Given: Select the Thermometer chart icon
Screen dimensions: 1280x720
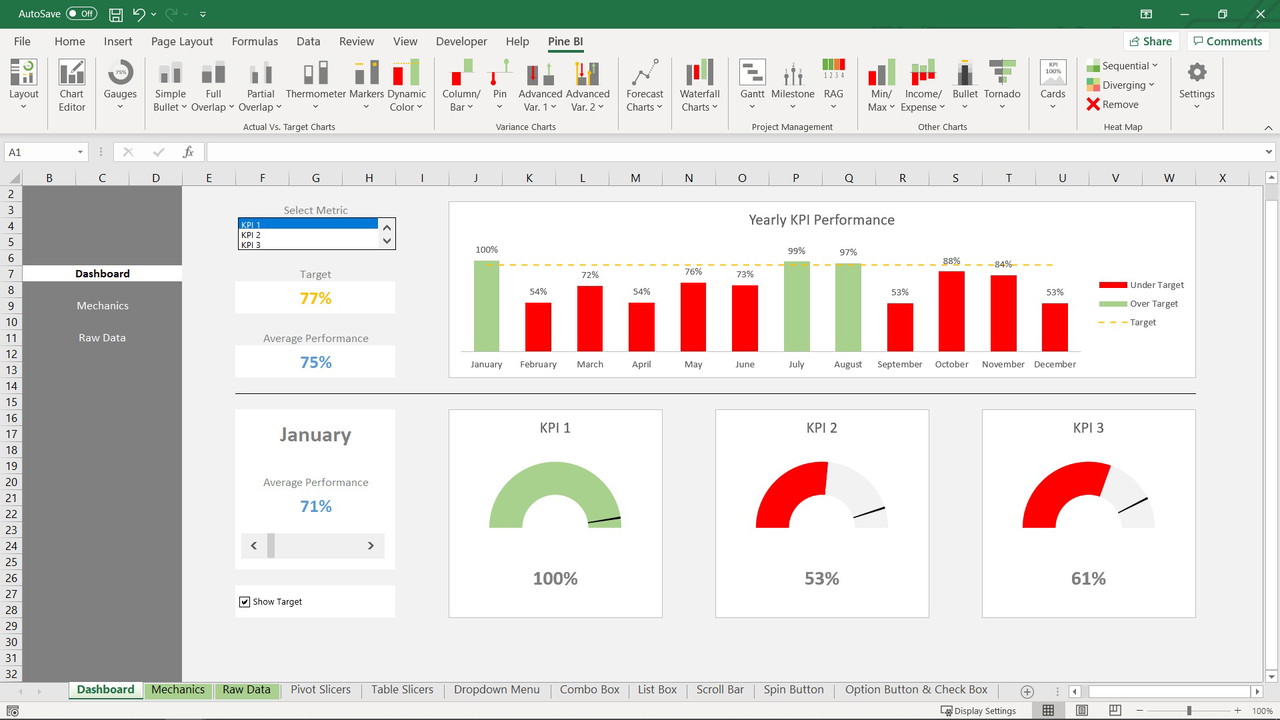Looking at the screenshot, I should (x=315, y=85).
